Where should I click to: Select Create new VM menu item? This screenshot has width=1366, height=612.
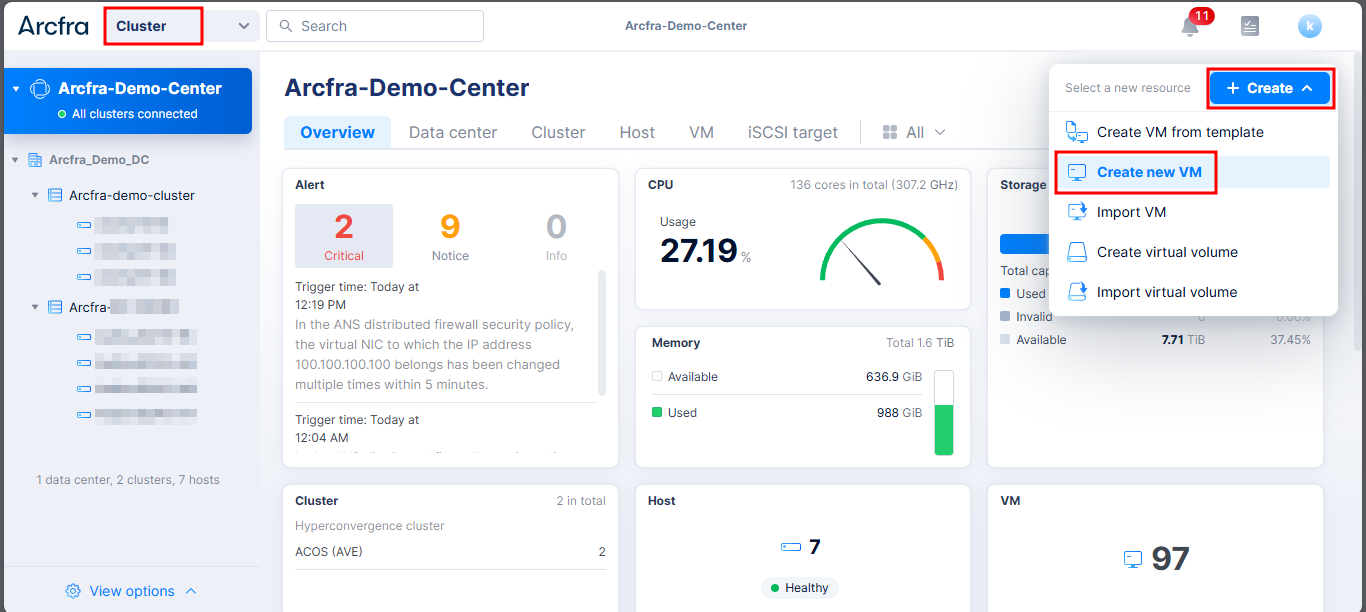coord(1149,172)
